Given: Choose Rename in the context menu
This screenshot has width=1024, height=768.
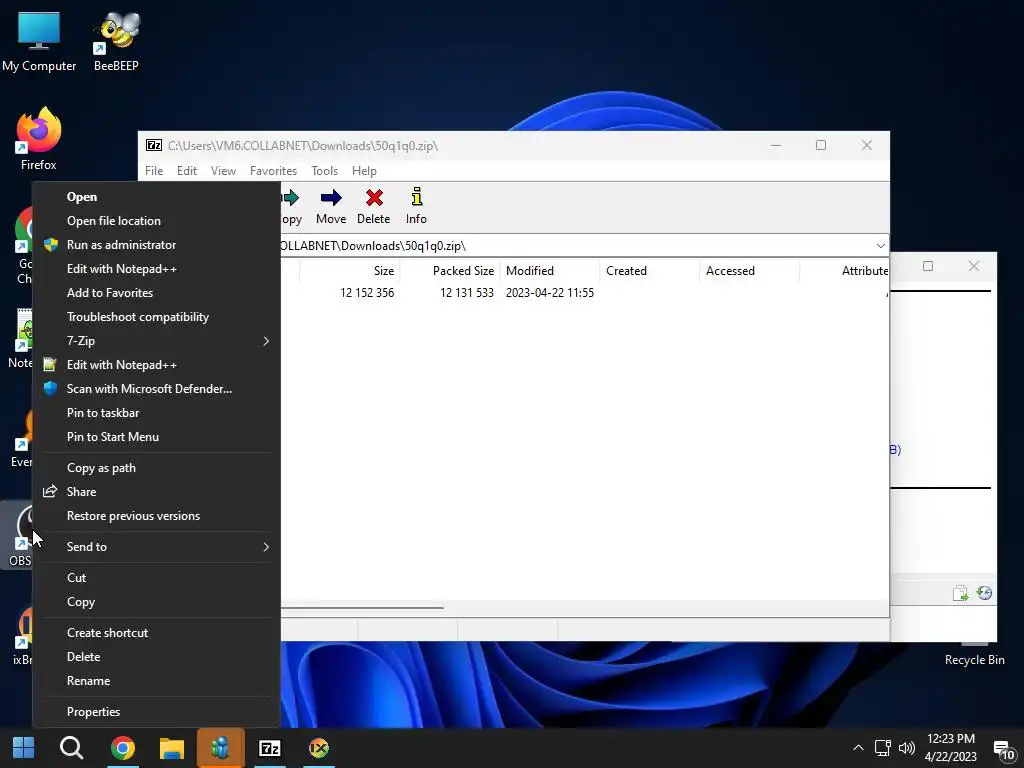Looking at the screenshot, I should tap(157, 681).
